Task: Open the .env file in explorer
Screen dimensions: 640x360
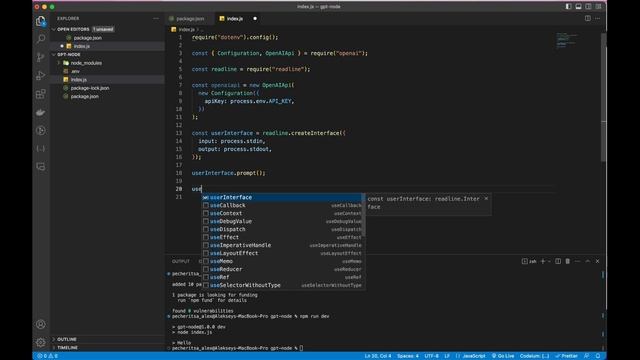Action: coord(75,71)
